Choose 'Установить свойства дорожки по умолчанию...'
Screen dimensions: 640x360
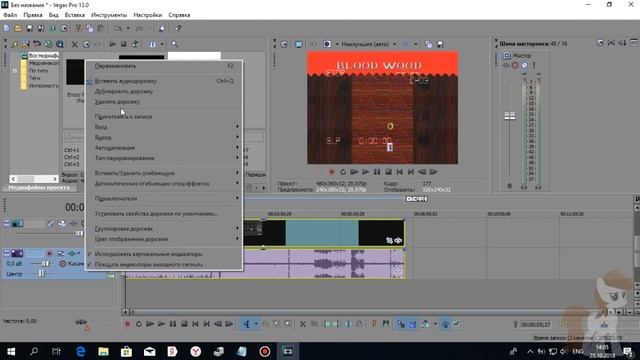point(165,213)
